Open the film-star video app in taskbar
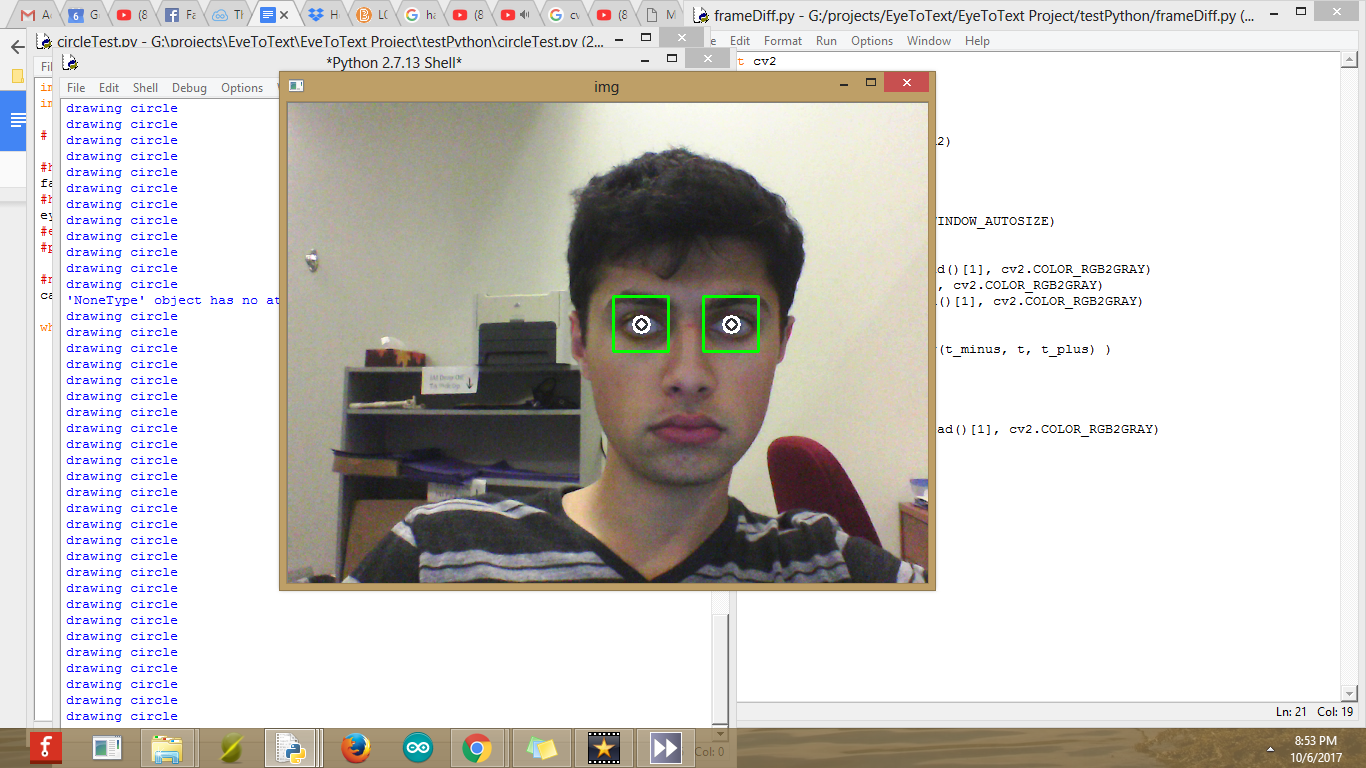Screen dimensions: 1366x768 click(x=603, y=747)
